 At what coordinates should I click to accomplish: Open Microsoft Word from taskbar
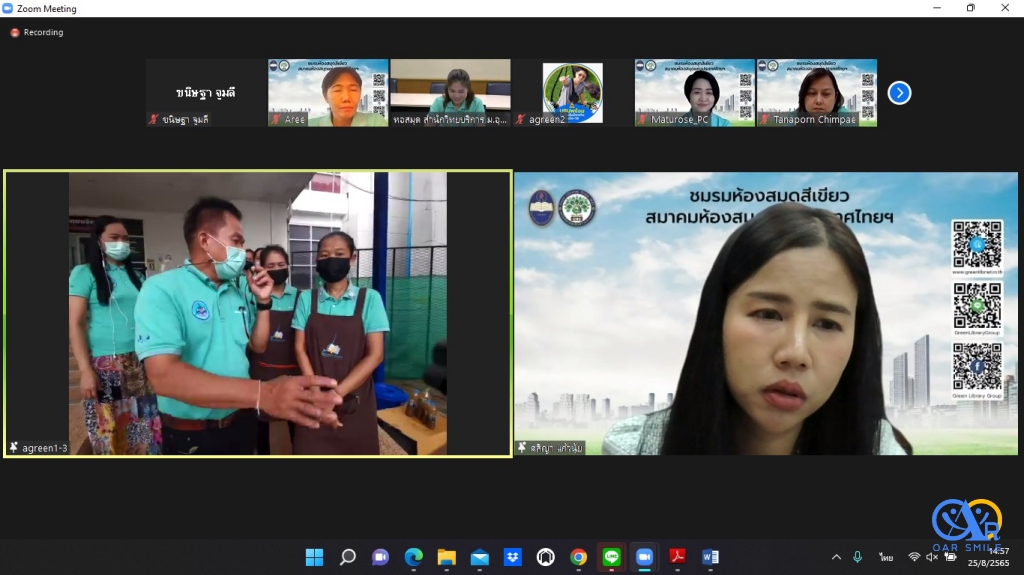(710, 557)
